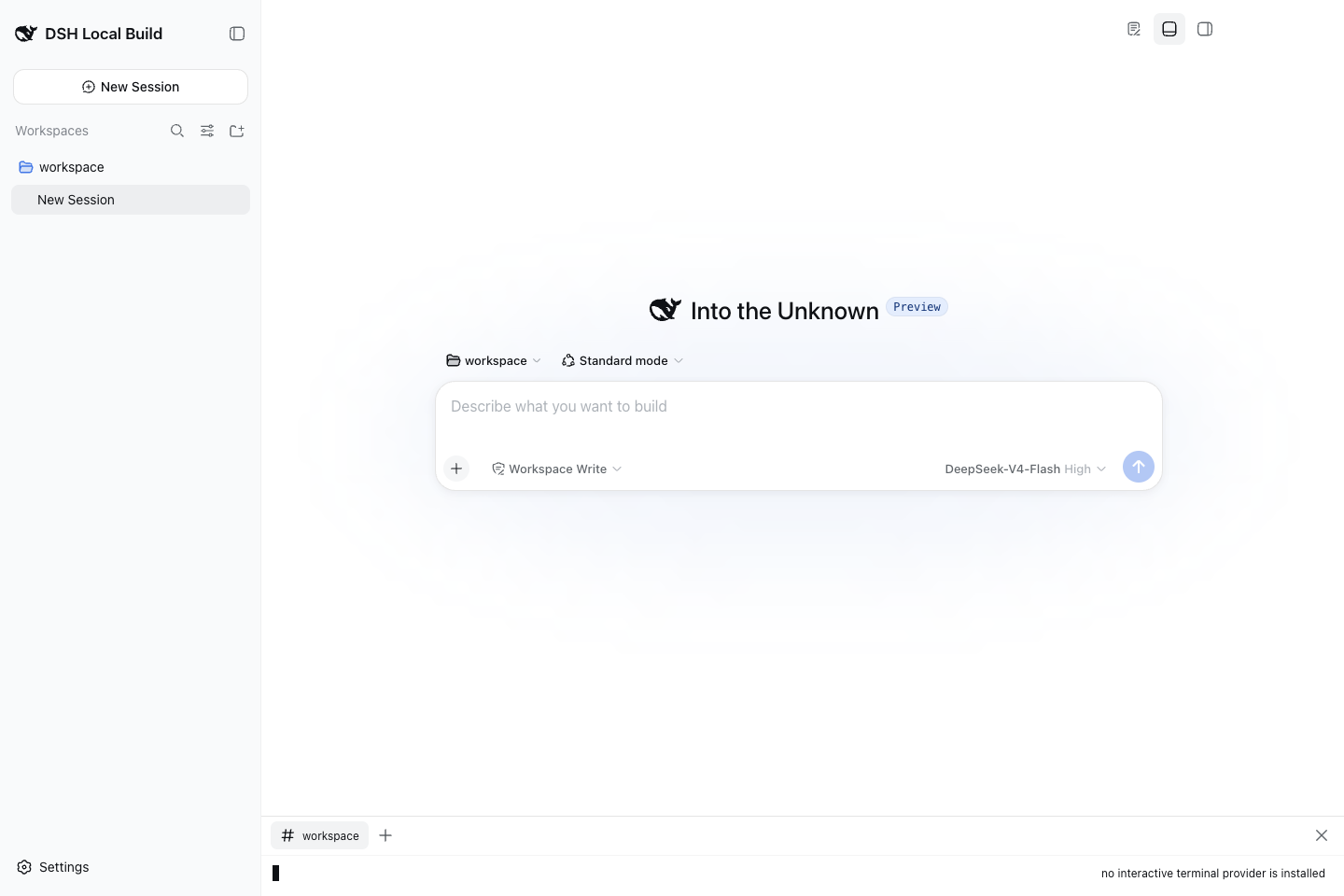The height and width of the screenshot is (896, 1344).
Task: Open the Workspace Write permissions dropdown
Action: (x=557, y=469)
